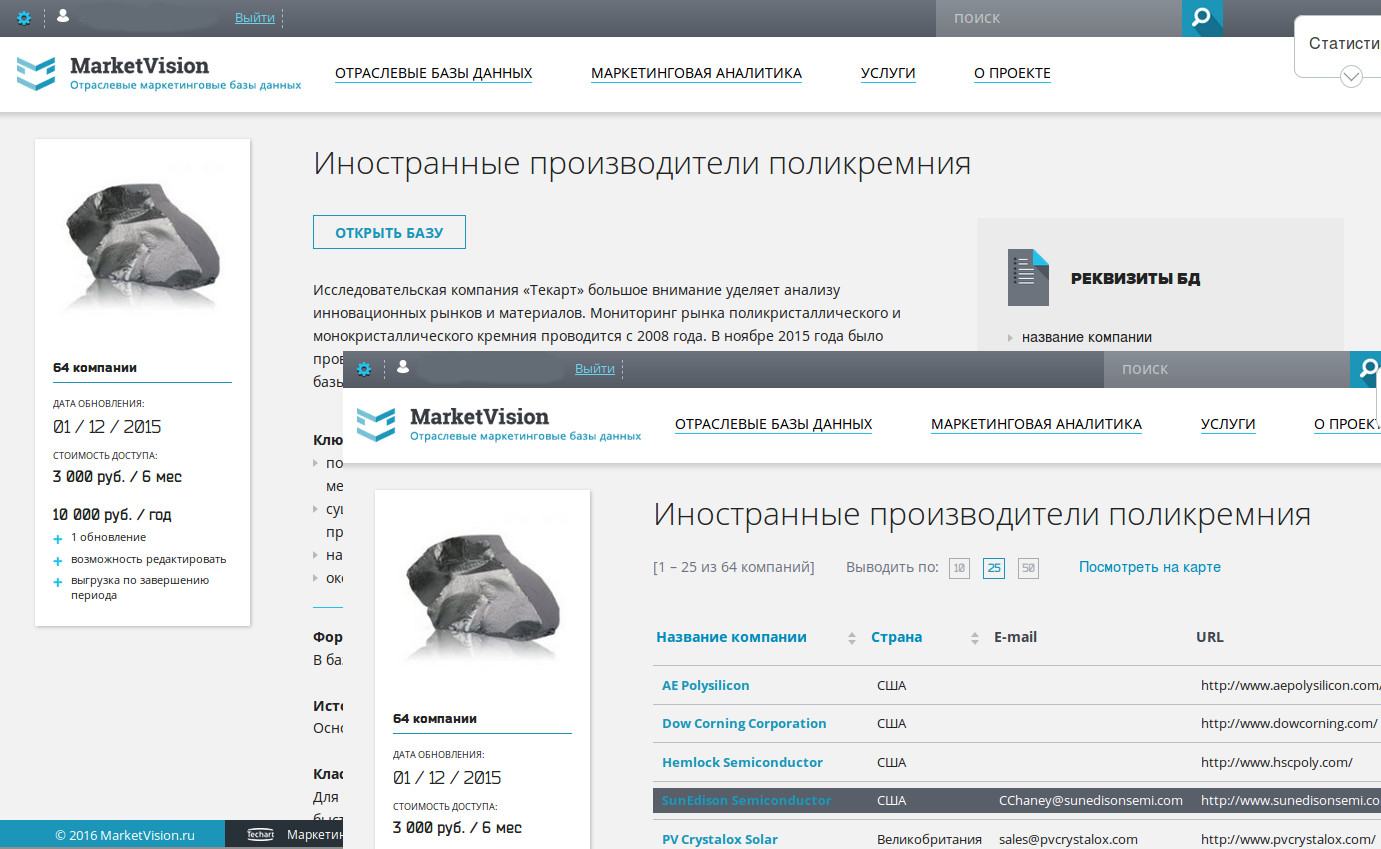The height and width of the screenshot is (849, 1381).
Task: Click Выйти link on the foreground page
Action: (595, 369)
